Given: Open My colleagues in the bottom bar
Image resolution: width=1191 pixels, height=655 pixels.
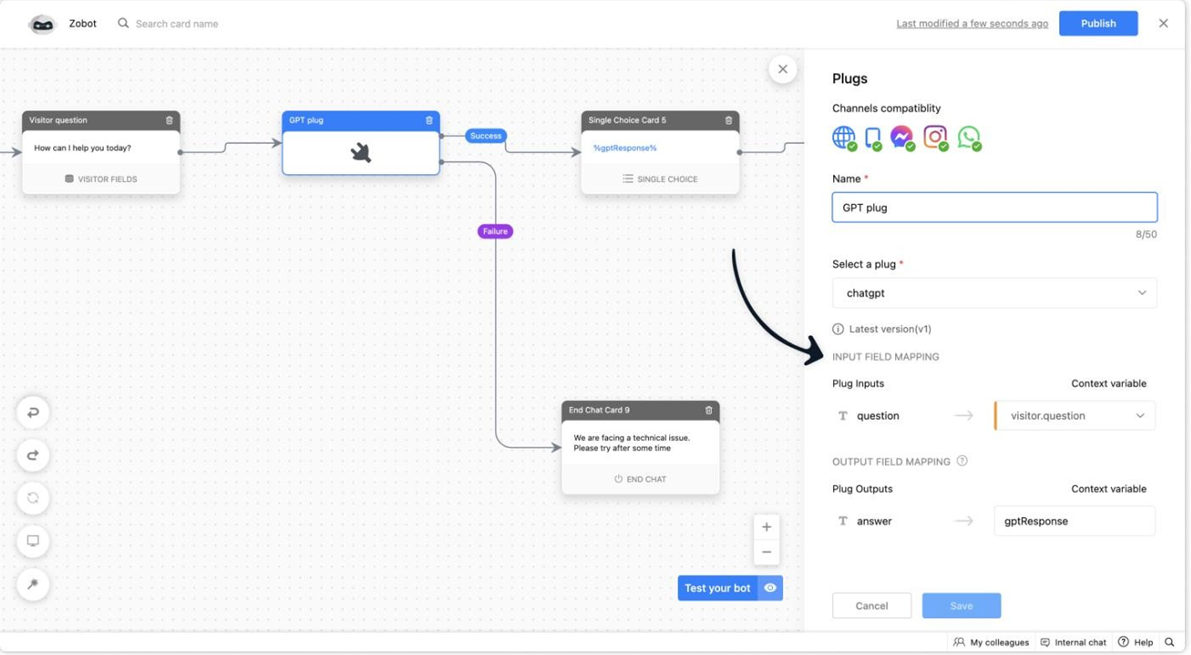Looking at the screenshot, I should (x=991, y=642).
